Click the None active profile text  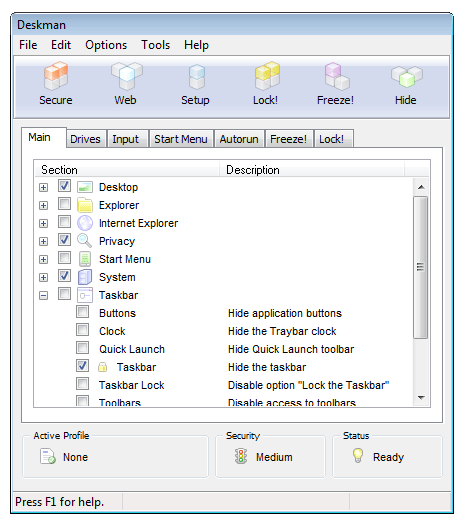(x=75, y=457)
